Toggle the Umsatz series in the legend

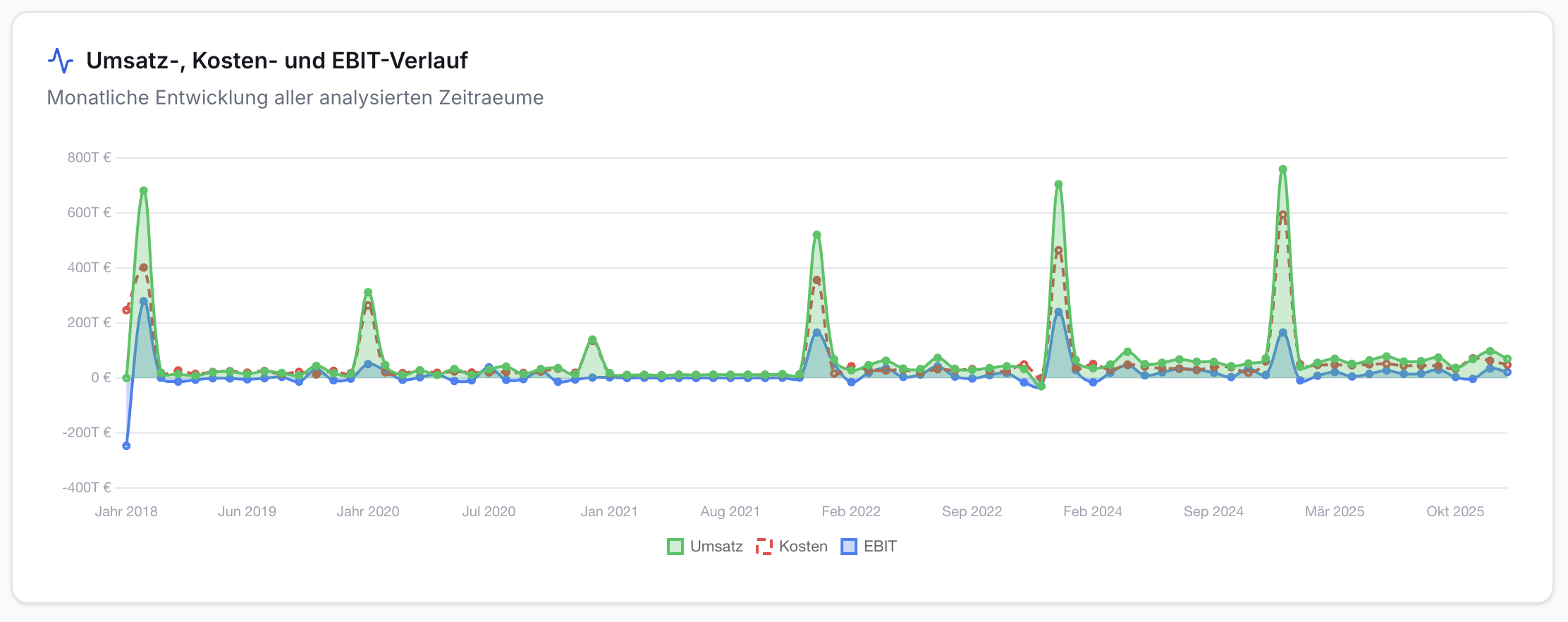pyautogui.click(x=705, y=547)
